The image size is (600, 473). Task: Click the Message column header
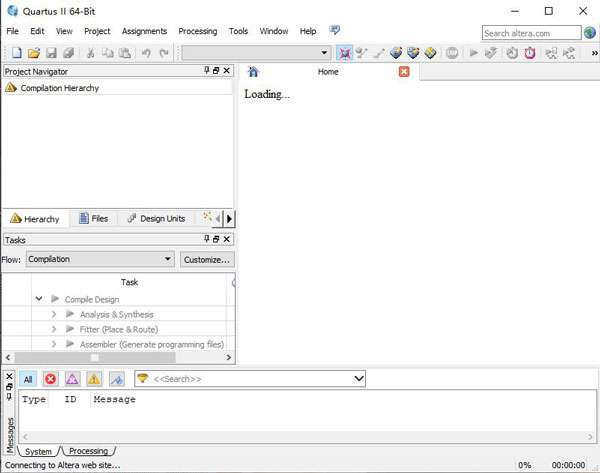tap(114, 399)
